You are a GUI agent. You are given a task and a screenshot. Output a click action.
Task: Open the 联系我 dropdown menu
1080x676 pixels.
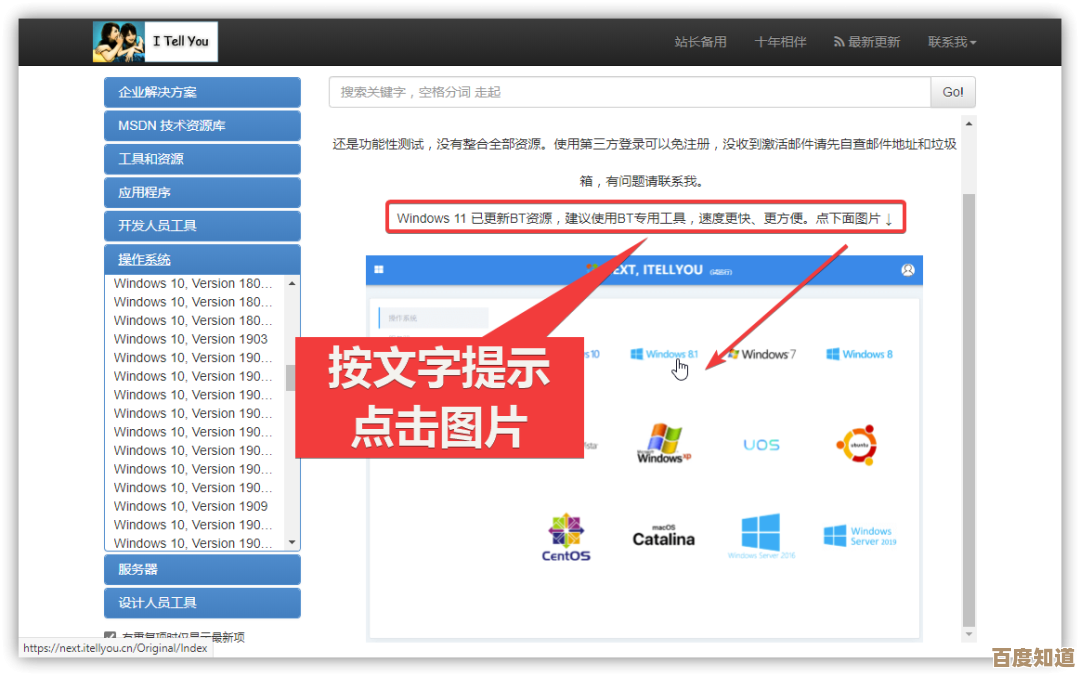tap(951, 42)
